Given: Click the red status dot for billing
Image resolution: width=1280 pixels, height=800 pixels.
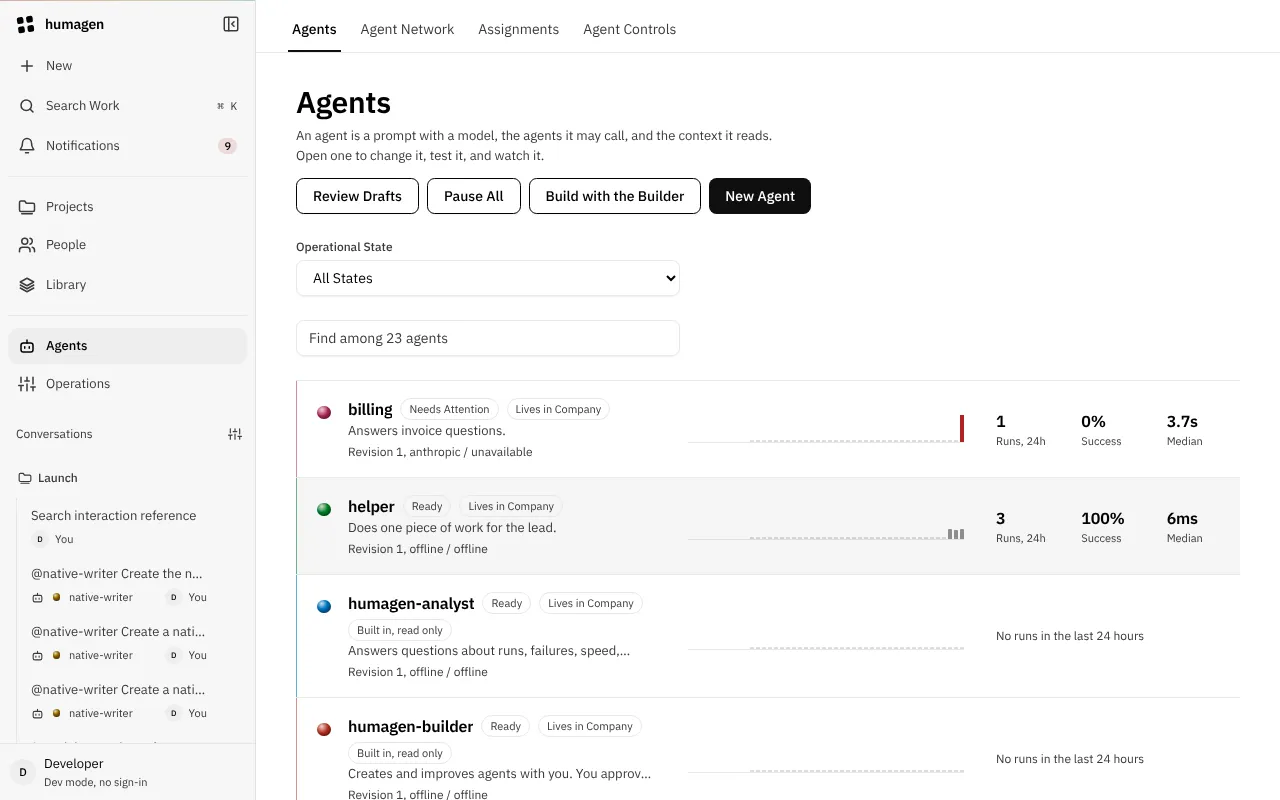Looking at the screenshot, I should coord(324,412).
